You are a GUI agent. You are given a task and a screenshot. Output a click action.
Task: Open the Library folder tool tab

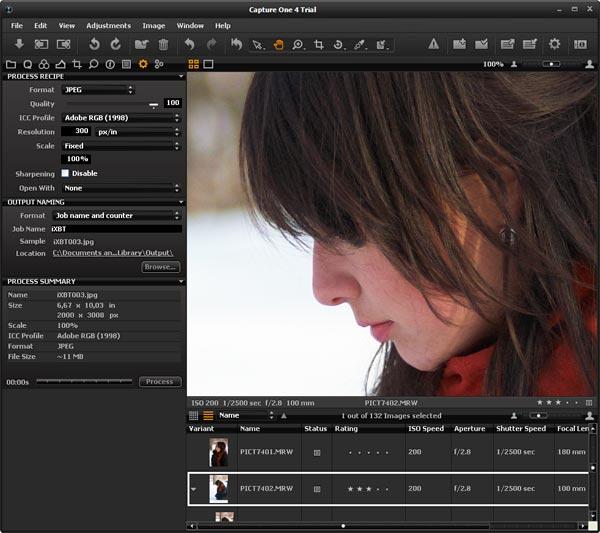(x=11, y=64)
